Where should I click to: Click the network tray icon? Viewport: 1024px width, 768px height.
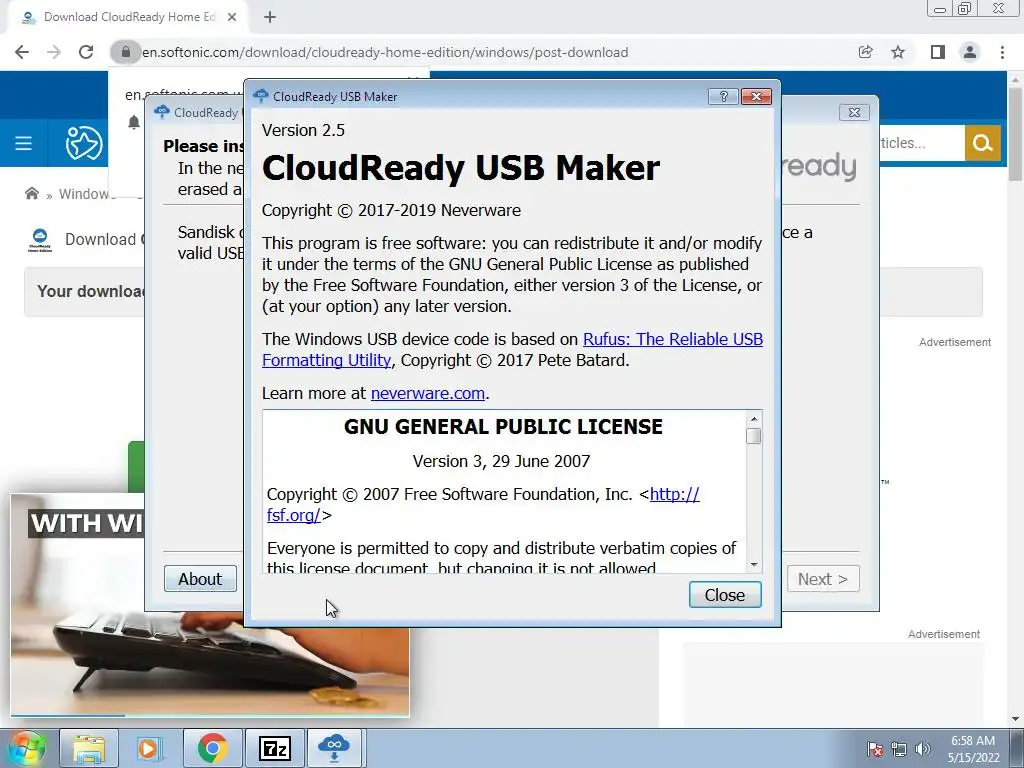coord(899,749)
